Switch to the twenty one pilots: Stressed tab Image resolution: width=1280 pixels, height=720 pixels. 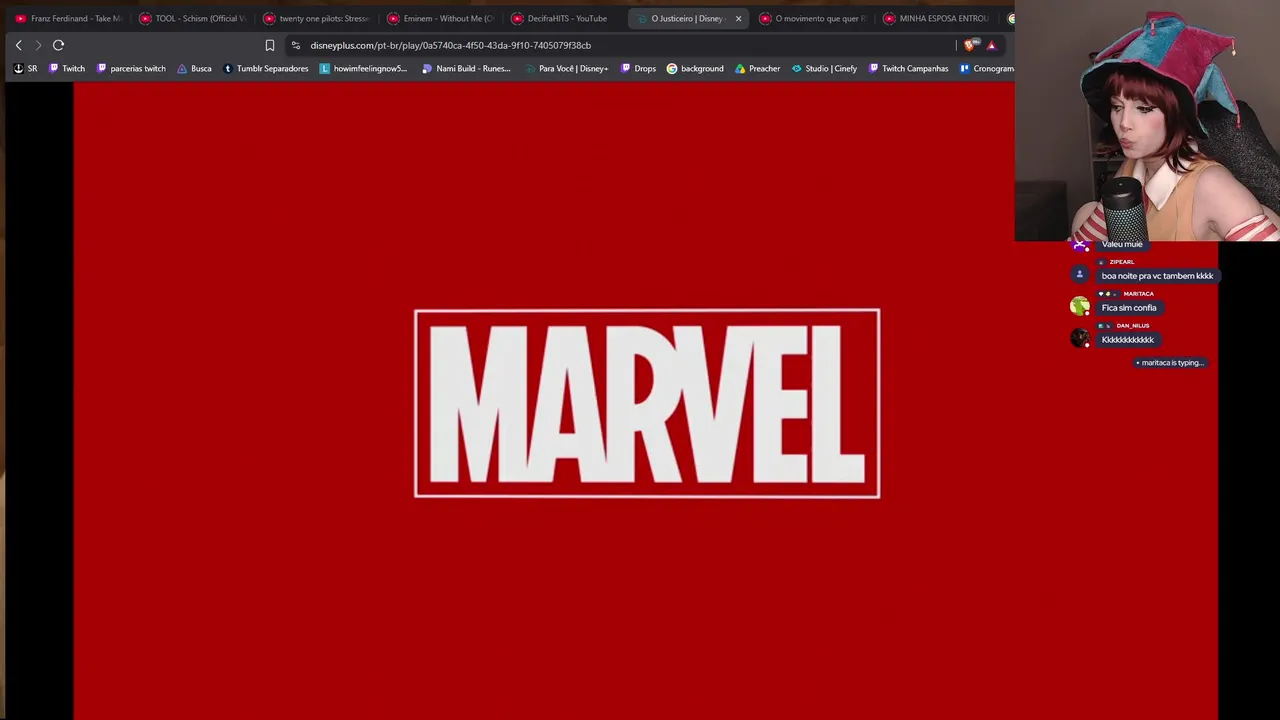click(316, 18)
